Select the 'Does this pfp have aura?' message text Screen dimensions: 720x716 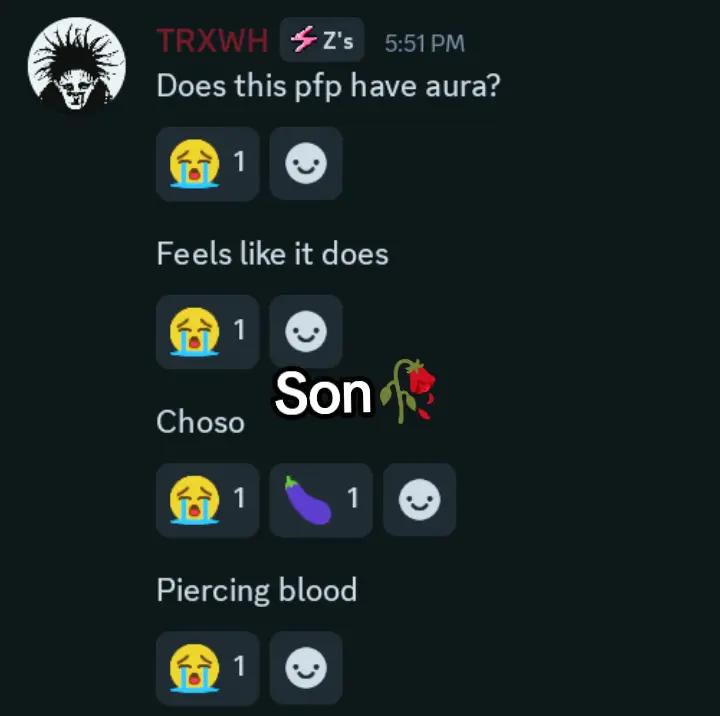pyautogui.click(x=328, y=86)
